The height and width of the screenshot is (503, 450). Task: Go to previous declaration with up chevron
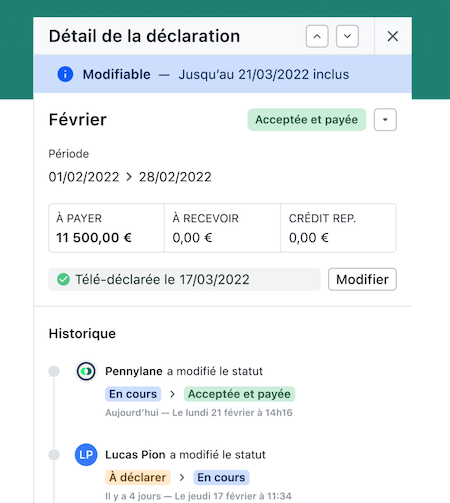[x=317, y=36]
